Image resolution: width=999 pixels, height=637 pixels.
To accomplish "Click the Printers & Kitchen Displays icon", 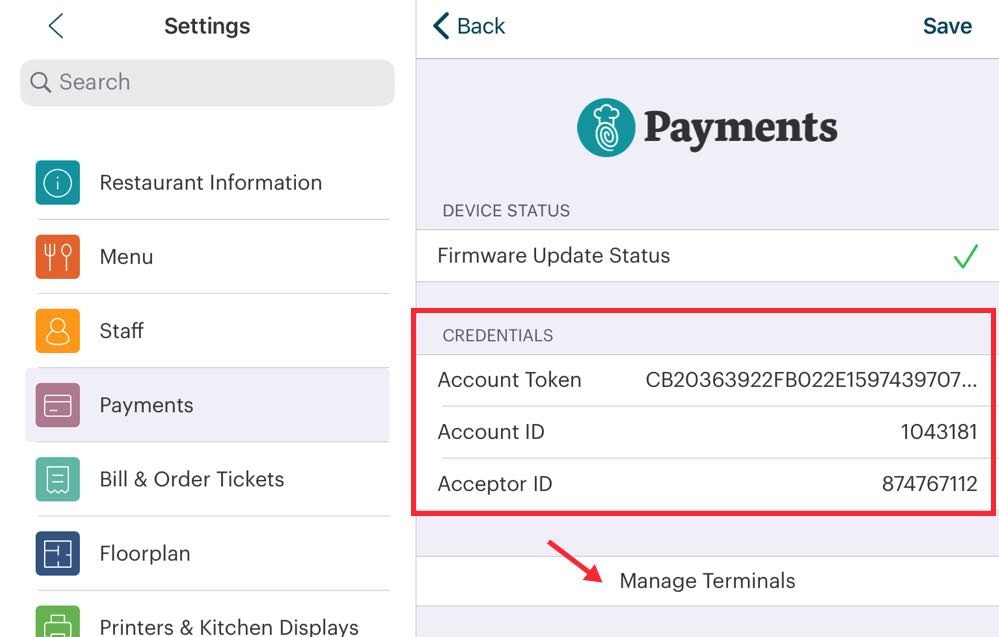I will tap(58, 622).
